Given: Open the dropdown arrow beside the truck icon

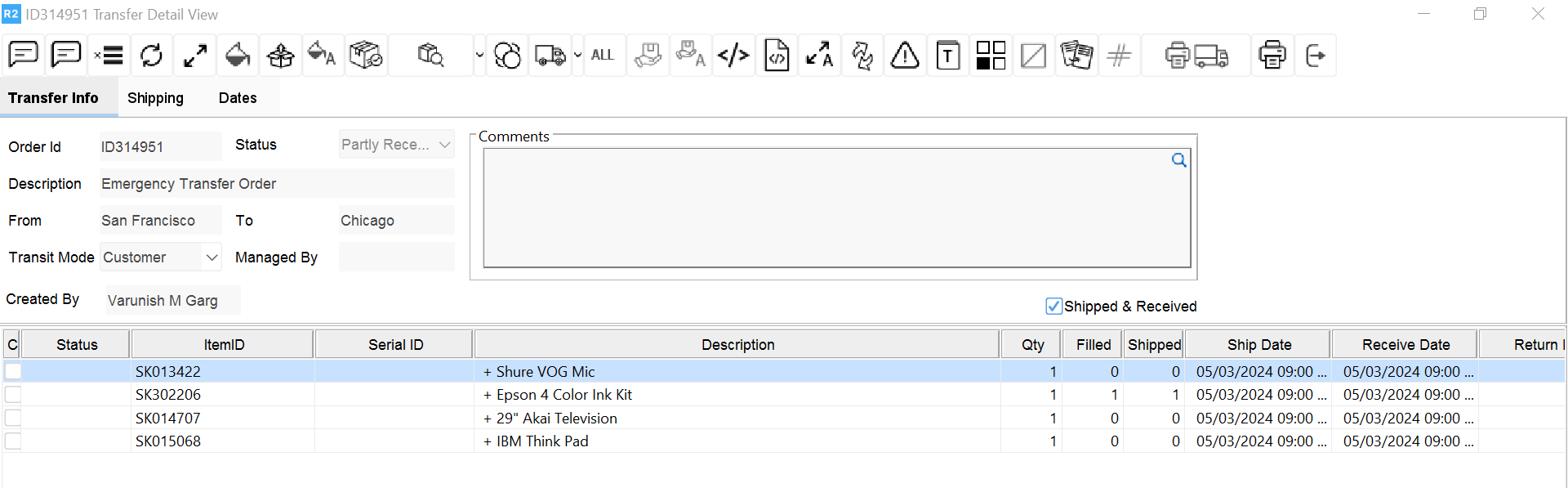Looking at the screenshot, I should pyautogui.click(x=577, y=56).
